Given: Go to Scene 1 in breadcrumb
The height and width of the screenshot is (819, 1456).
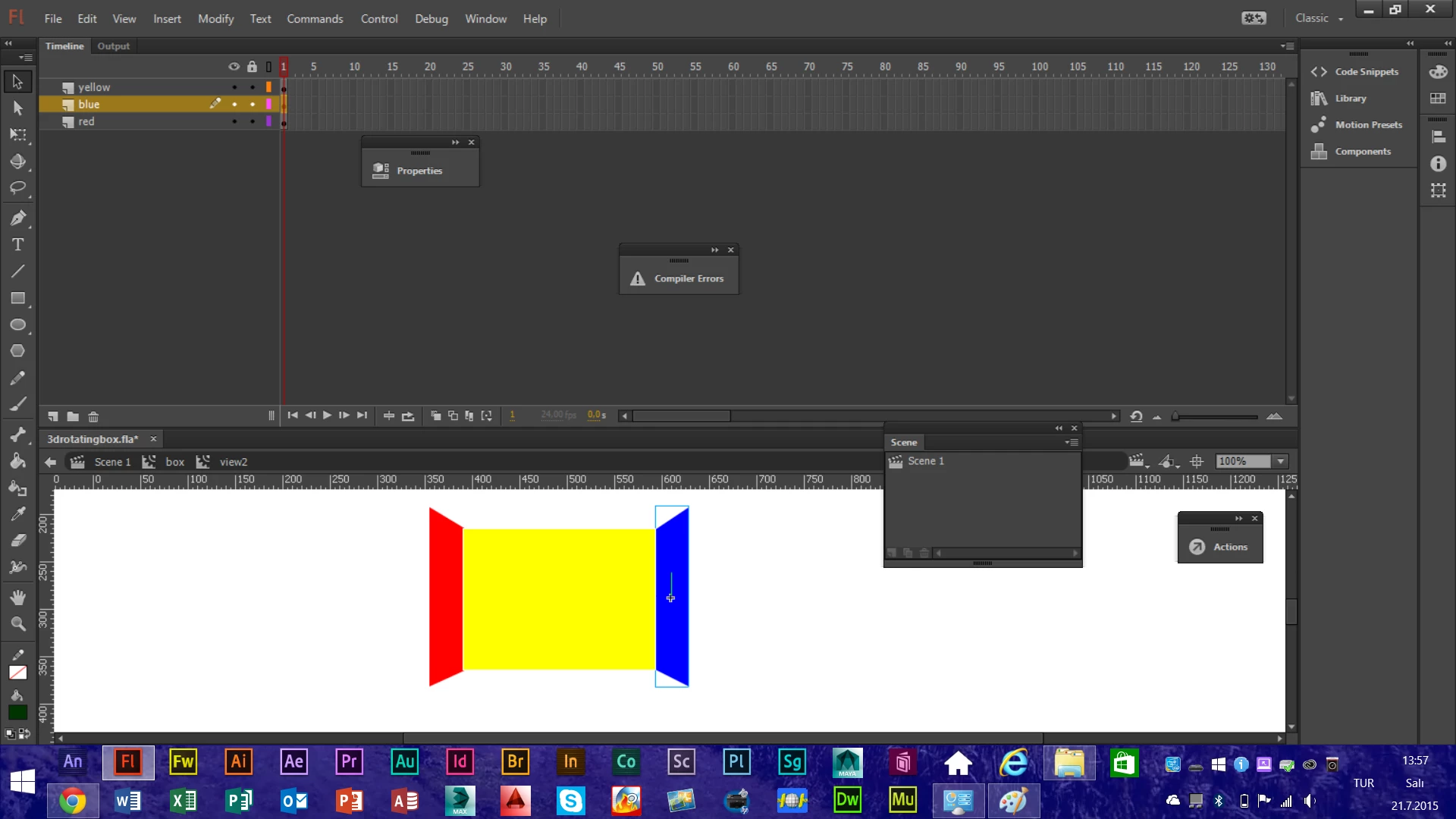Looking at the screenshot, I should tap(111, 462).
